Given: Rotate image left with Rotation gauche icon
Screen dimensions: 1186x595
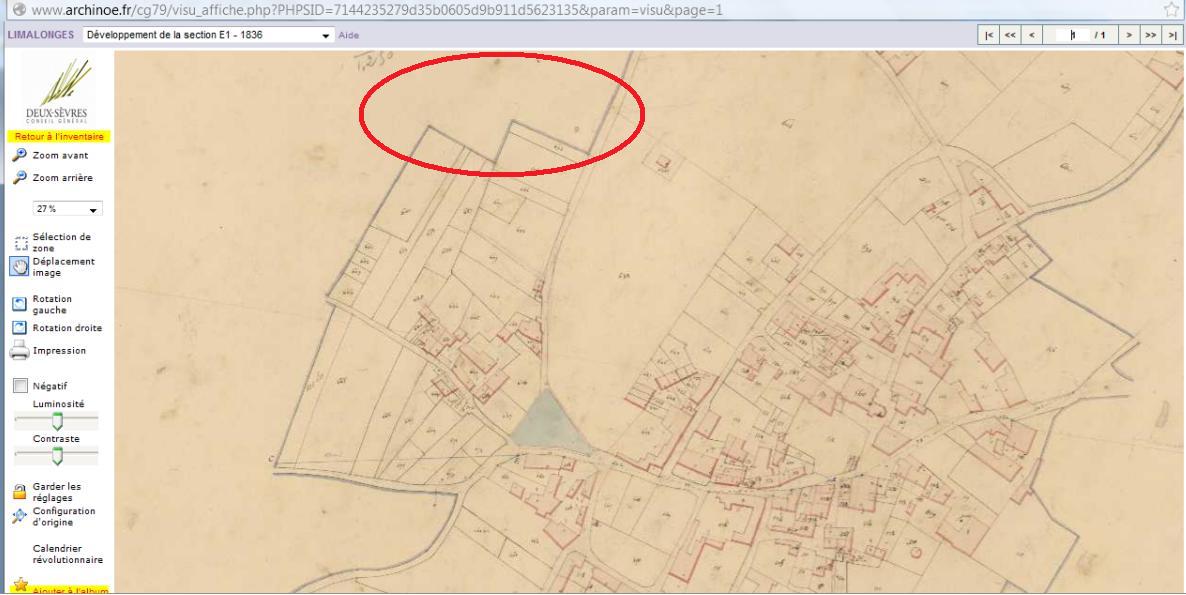Looking at the screenshot, I should (20, 304).
